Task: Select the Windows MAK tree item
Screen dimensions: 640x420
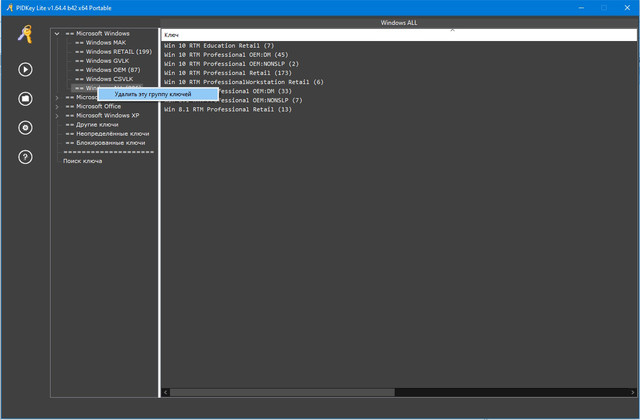Action: pos(100,42)
